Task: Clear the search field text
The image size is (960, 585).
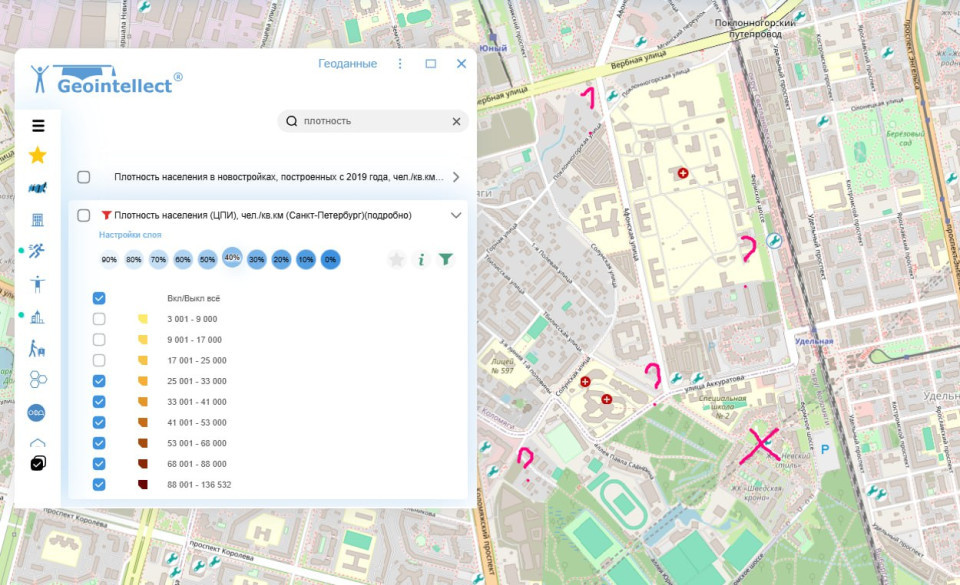Action: point(456,121)
